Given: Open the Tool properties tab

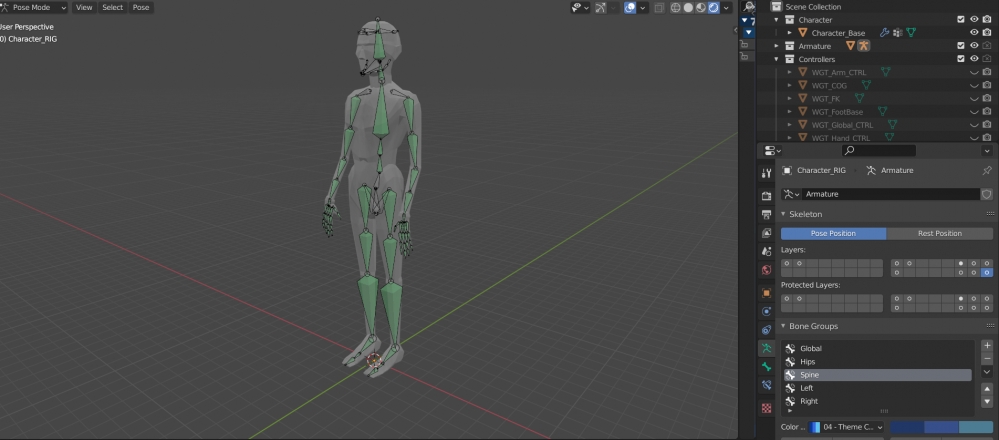Looking at the screenshot, I should click(766, 173).
